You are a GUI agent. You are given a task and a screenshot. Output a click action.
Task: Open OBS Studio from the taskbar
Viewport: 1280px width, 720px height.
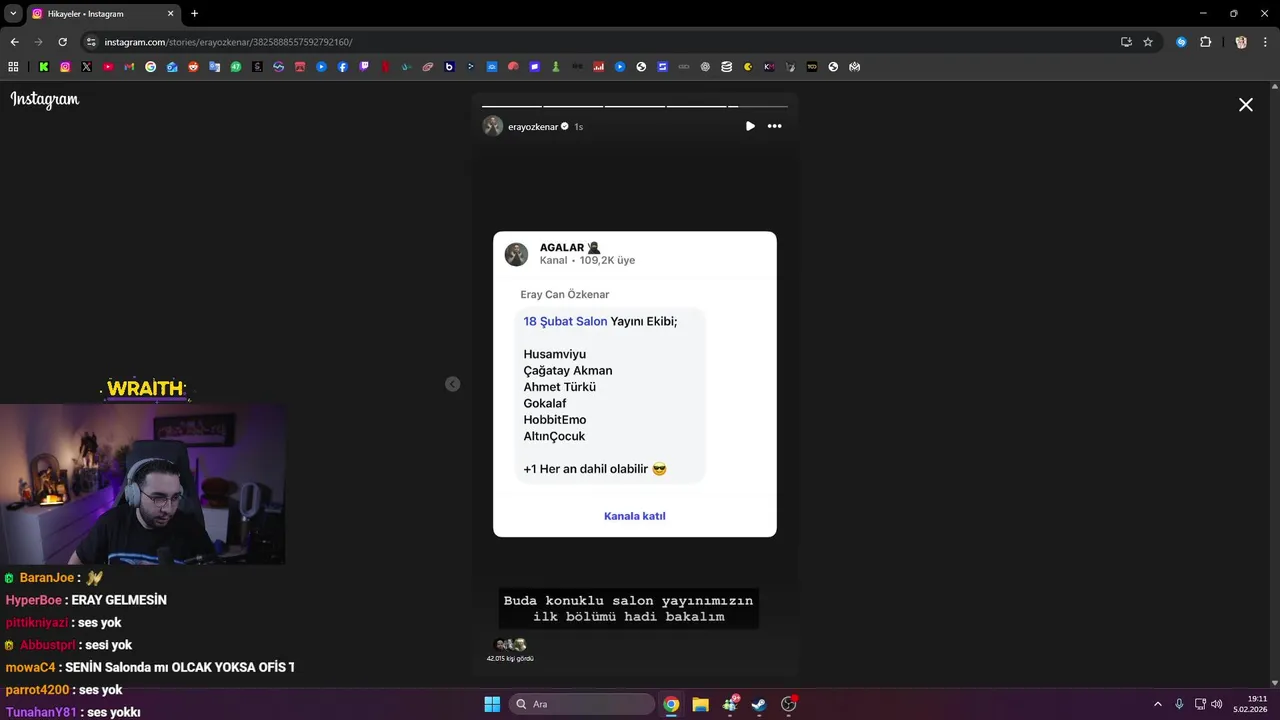pyautogui.click(x=789, y=704)
